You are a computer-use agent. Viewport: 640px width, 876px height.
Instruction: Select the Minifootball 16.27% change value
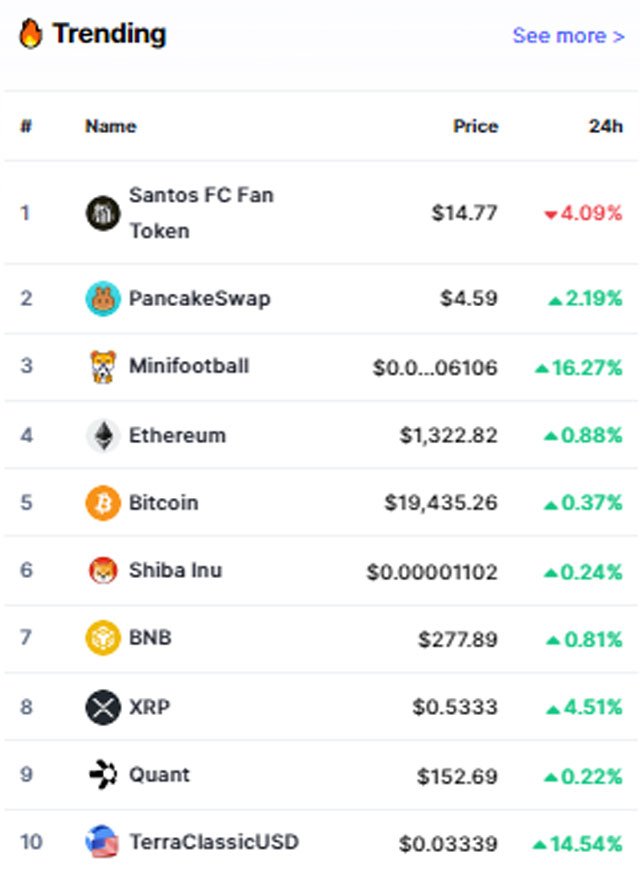point(579,368)
